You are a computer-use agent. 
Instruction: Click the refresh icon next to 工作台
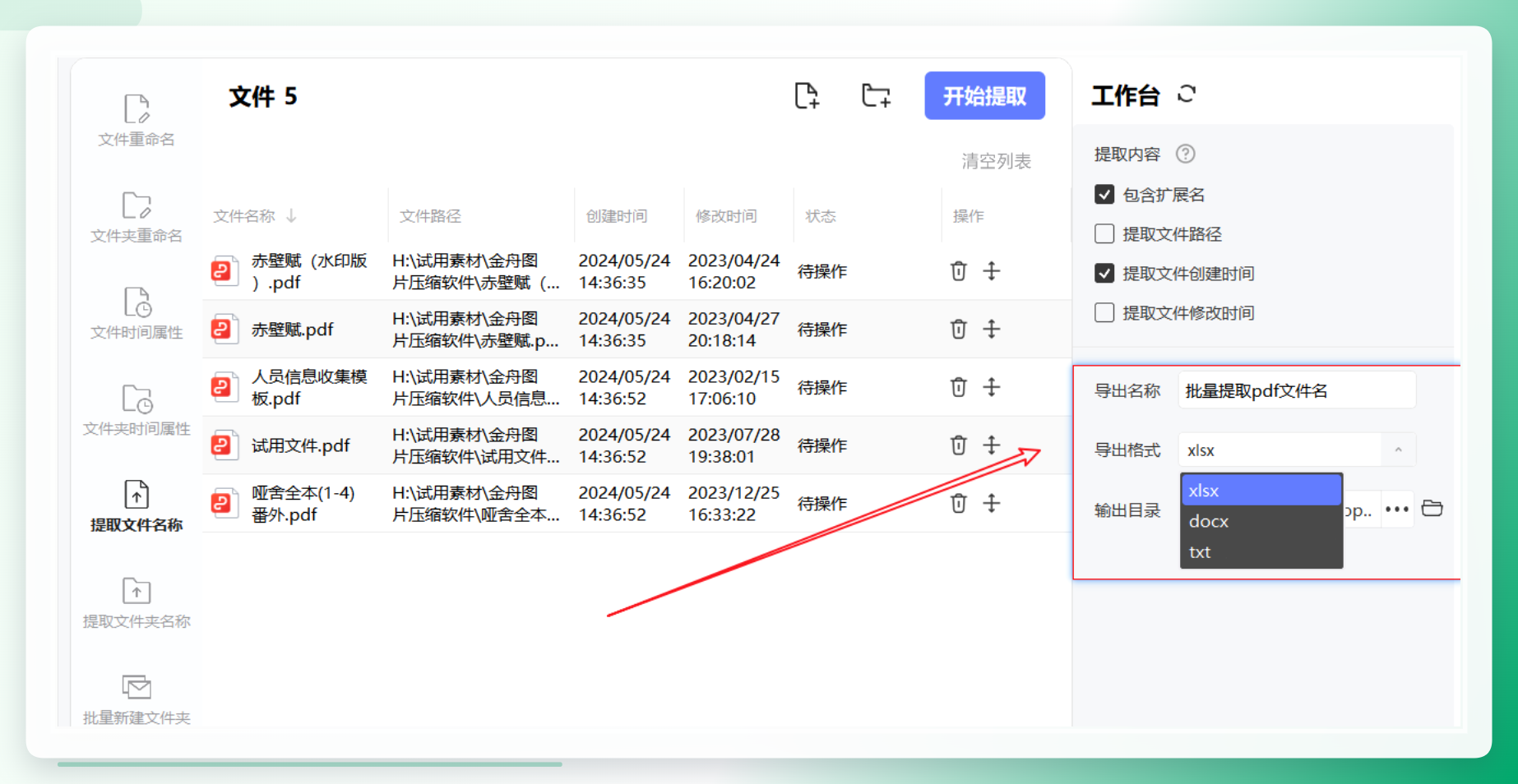point(1186,95)
